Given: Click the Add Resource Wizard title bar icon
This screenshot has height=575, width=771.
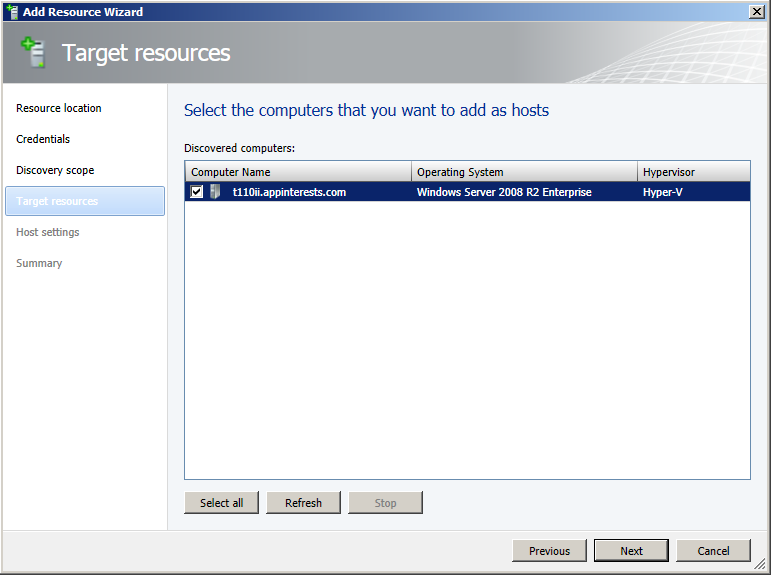Looking at the screenshot, I should pyautogui.click(x=12, y=12).
